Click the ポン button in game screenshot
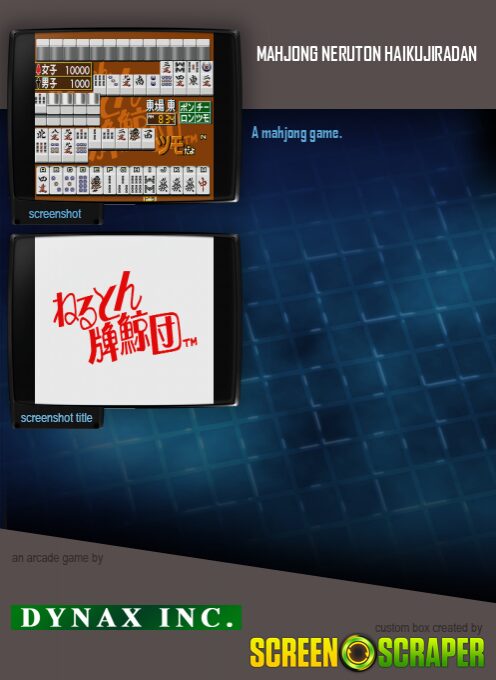 pos(187,107)
